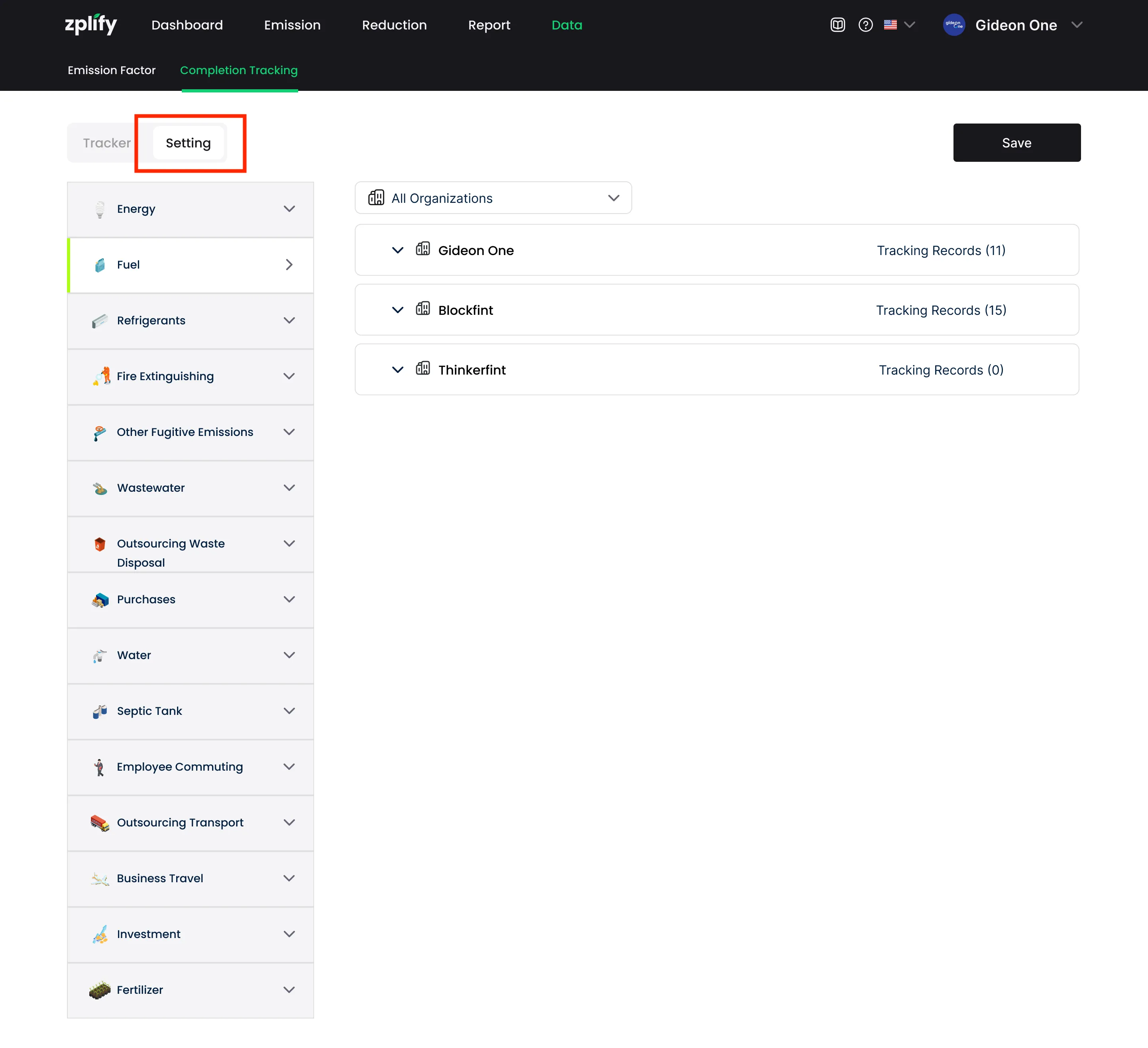Click the Blockfint organization building icon

click(x=423, y=309)
